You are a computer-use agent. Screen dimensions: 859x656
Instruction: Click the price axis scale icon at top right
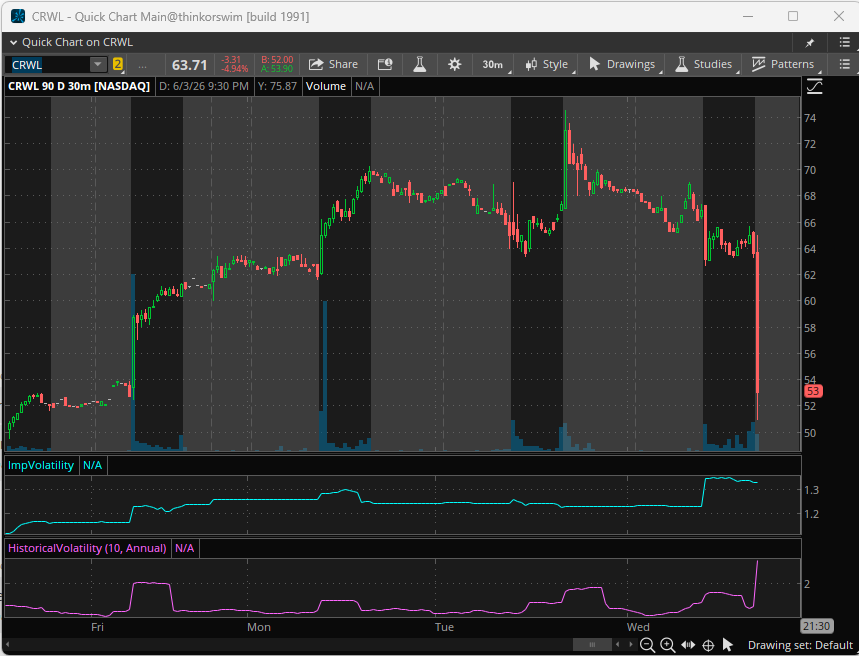[x=815, y=87]
